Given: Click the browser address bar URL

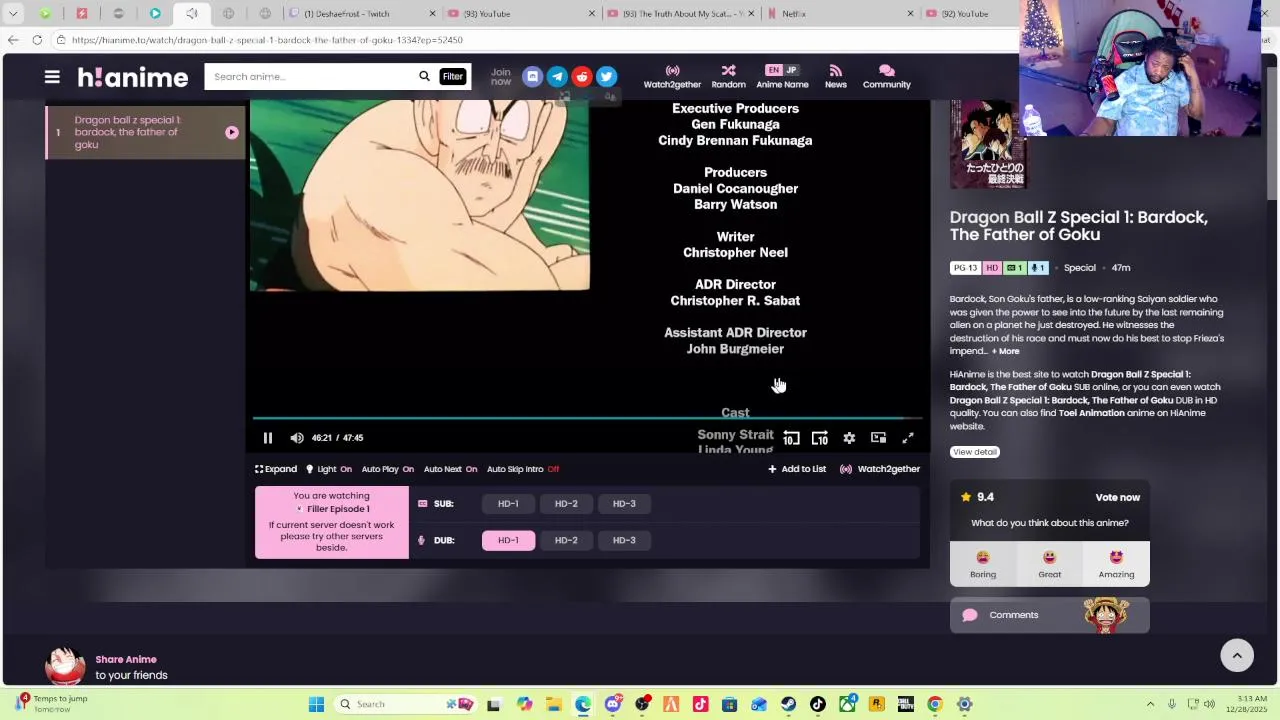Looking at the screenshot, I should tap(267, 40).
